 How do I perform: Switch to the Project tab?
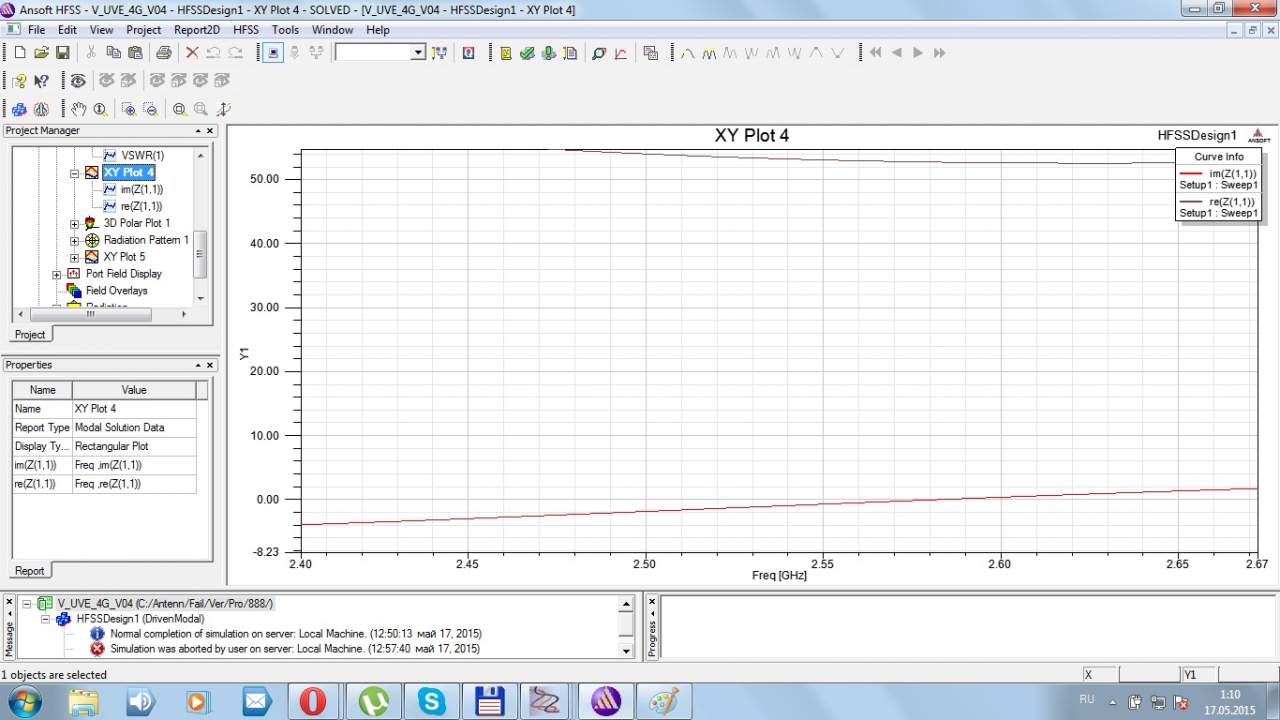(x=30, y=334)
